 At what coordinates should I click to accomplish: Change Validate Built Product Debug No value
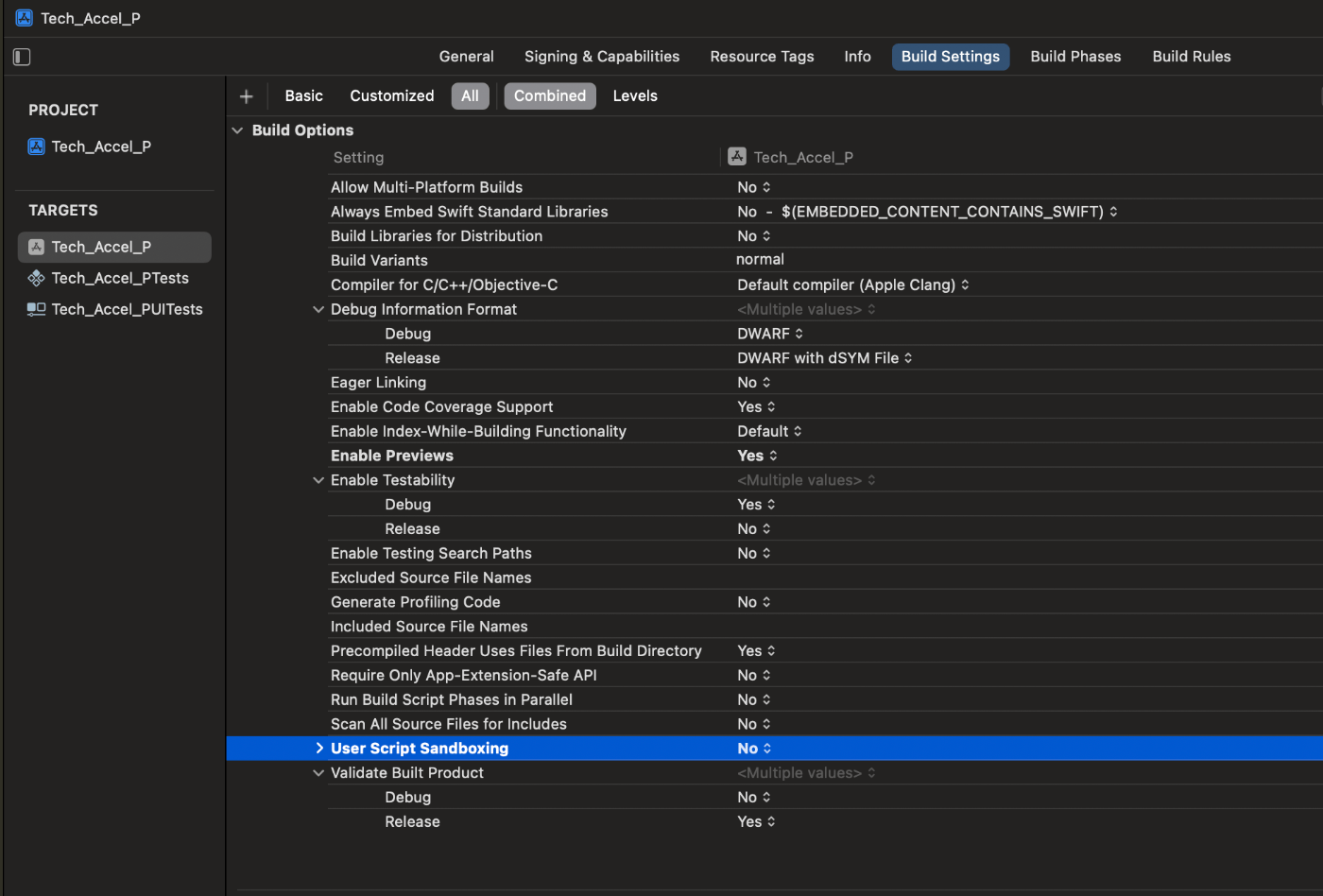pyautogui.click(x=754, y=798)
